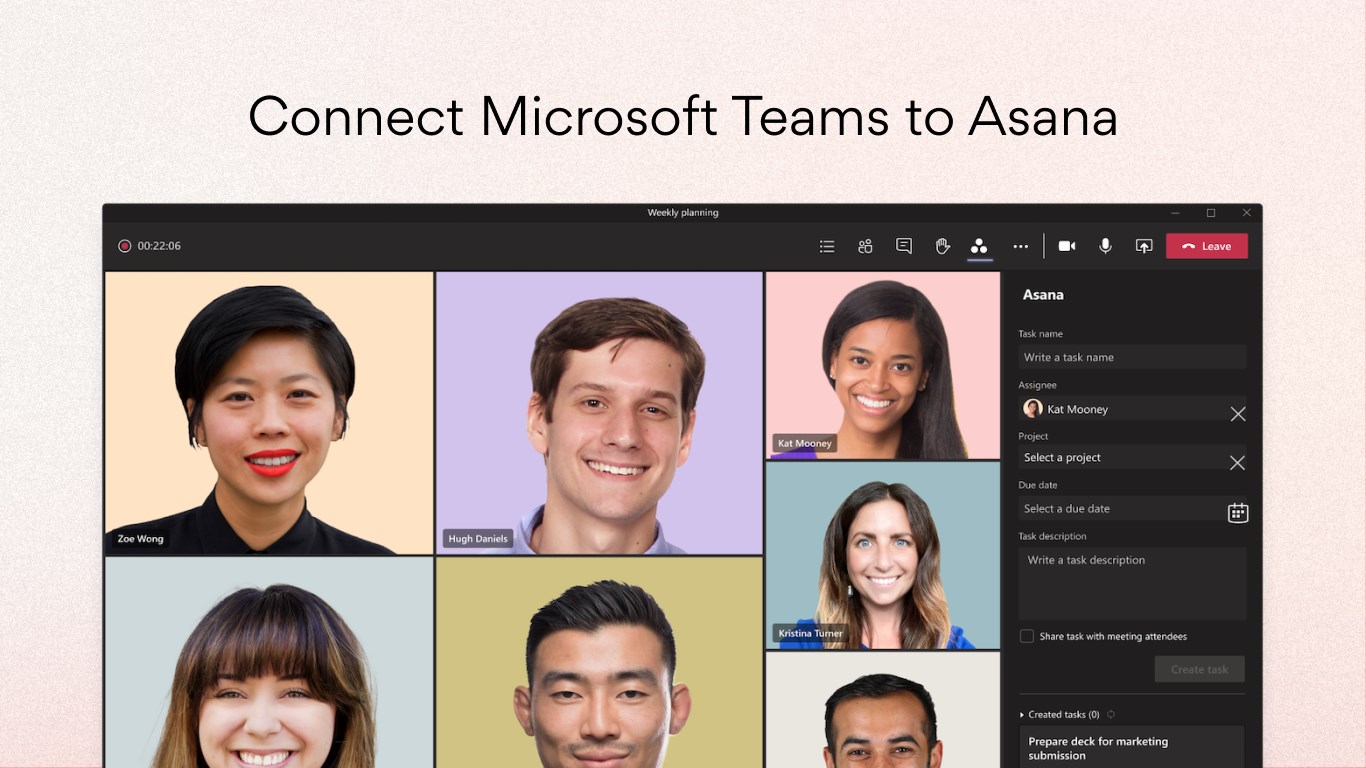Maximize the Teams meeting window
The height and width of the screenshot is (768, 1366).
point(1211,213)
